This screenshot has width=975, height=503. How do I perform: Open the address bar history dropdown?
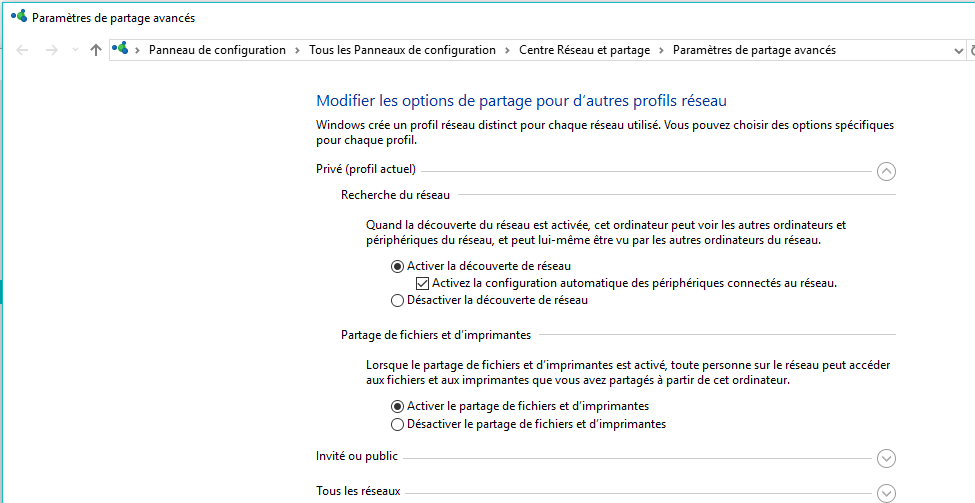[958, 50]
